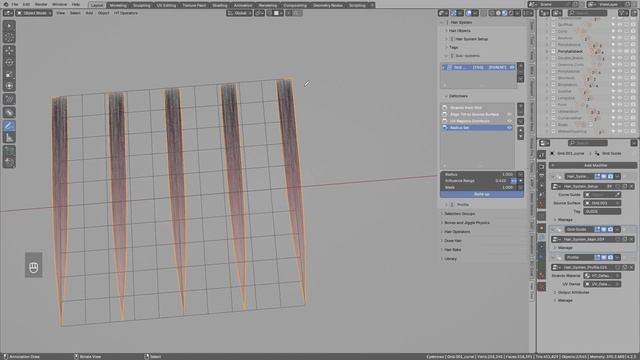
Task: Switch to the UV Editing workspace tab
Action: 166,5
